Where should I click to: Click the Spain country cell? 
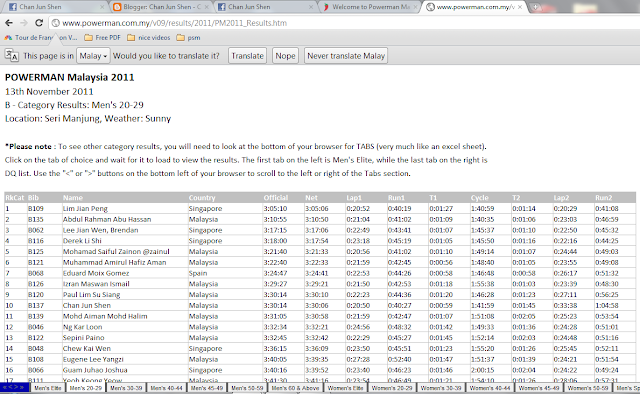click(198, 273)
